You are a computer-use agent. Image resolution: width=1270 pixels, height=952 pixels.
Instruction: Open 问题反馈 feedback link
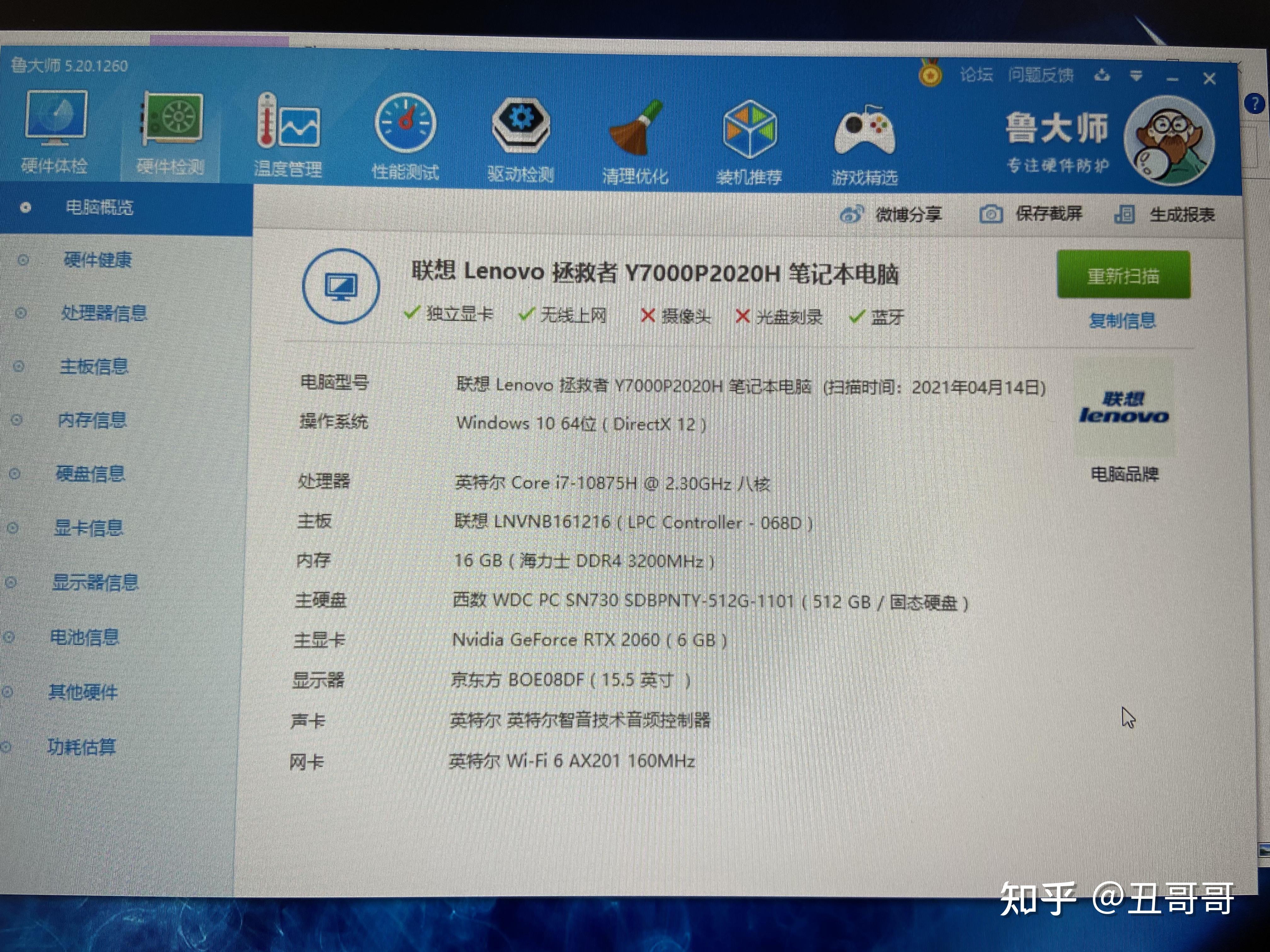(x=1040, y=75)
